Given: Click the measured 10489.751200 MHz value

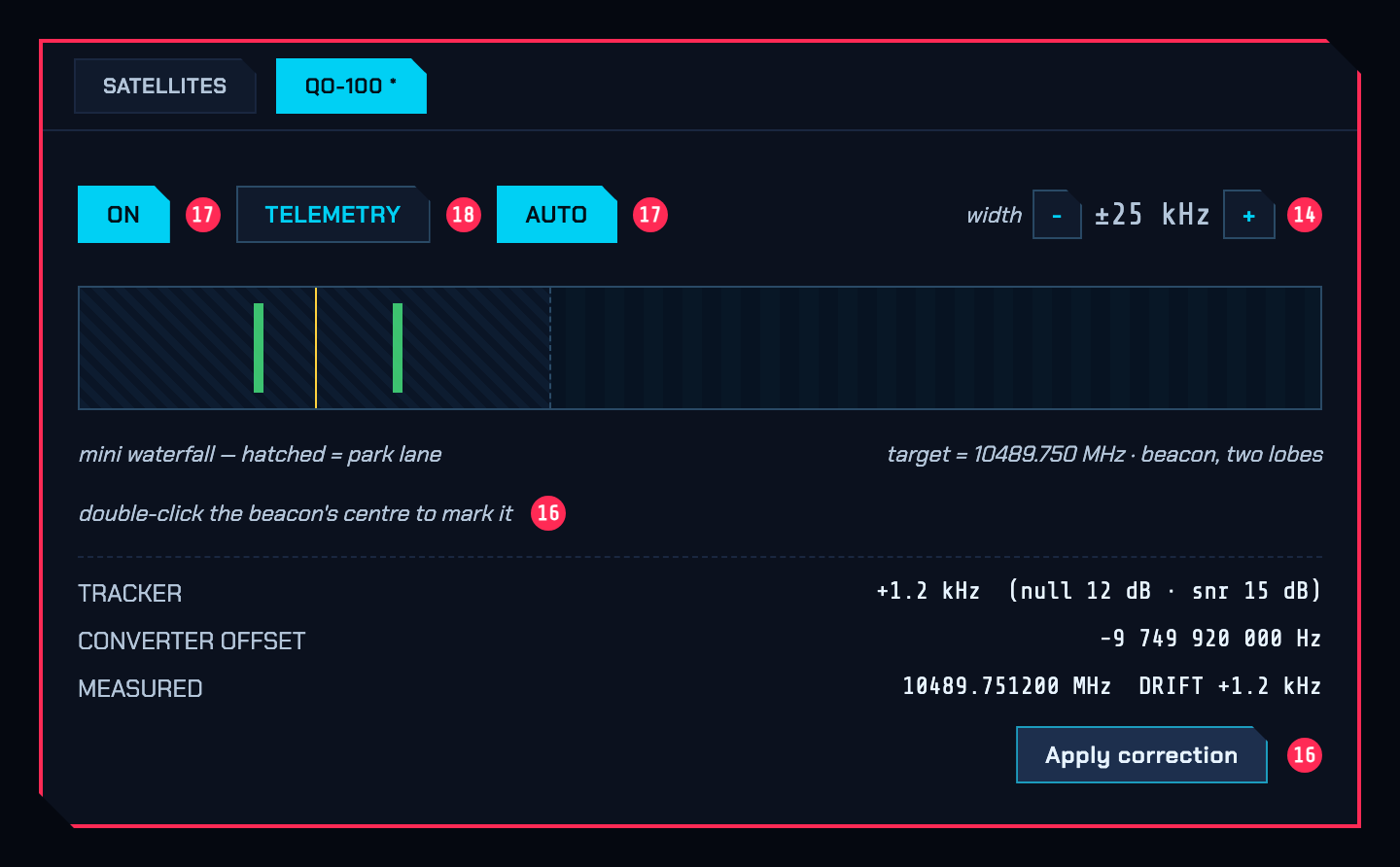Looking at the screenshot, I should click(x=1006, y=686).
